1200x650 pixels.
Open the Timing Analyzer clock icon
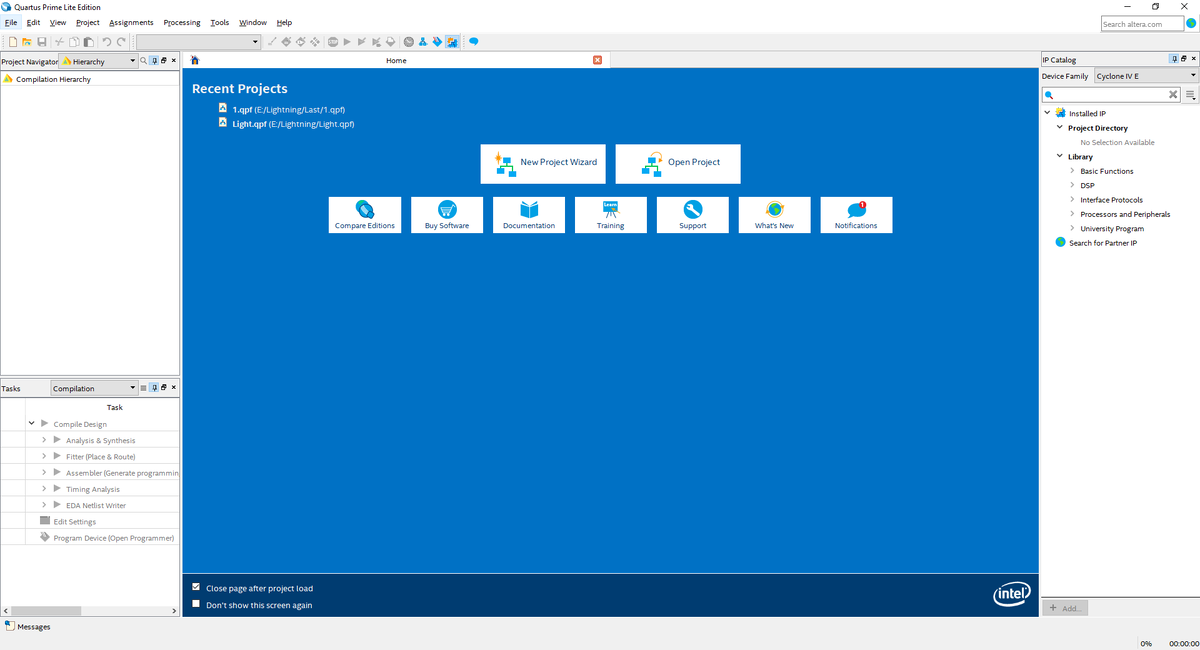(409, 42)
